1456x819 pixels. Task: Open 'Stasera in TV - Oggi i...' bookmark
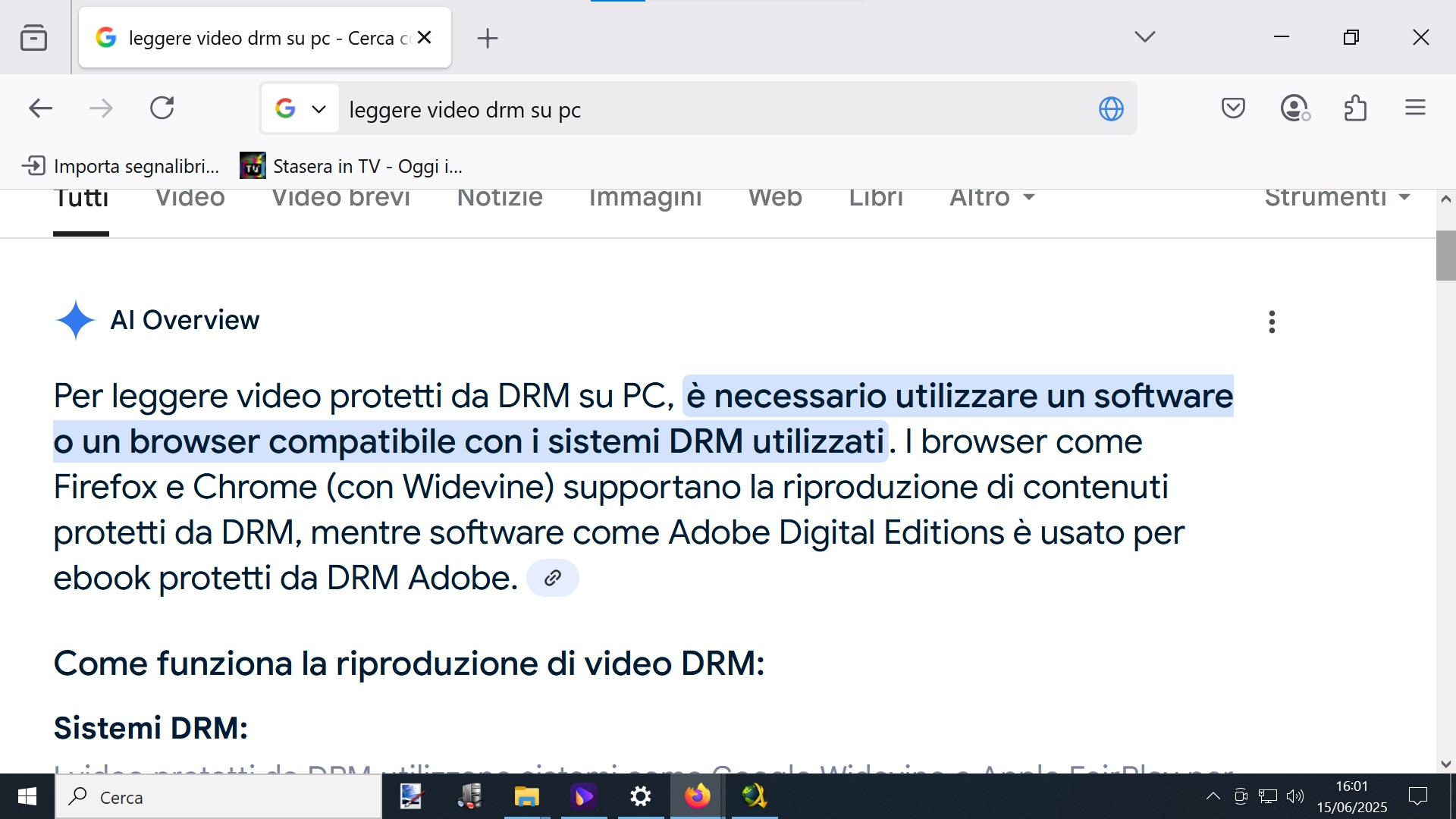[351, 166]
